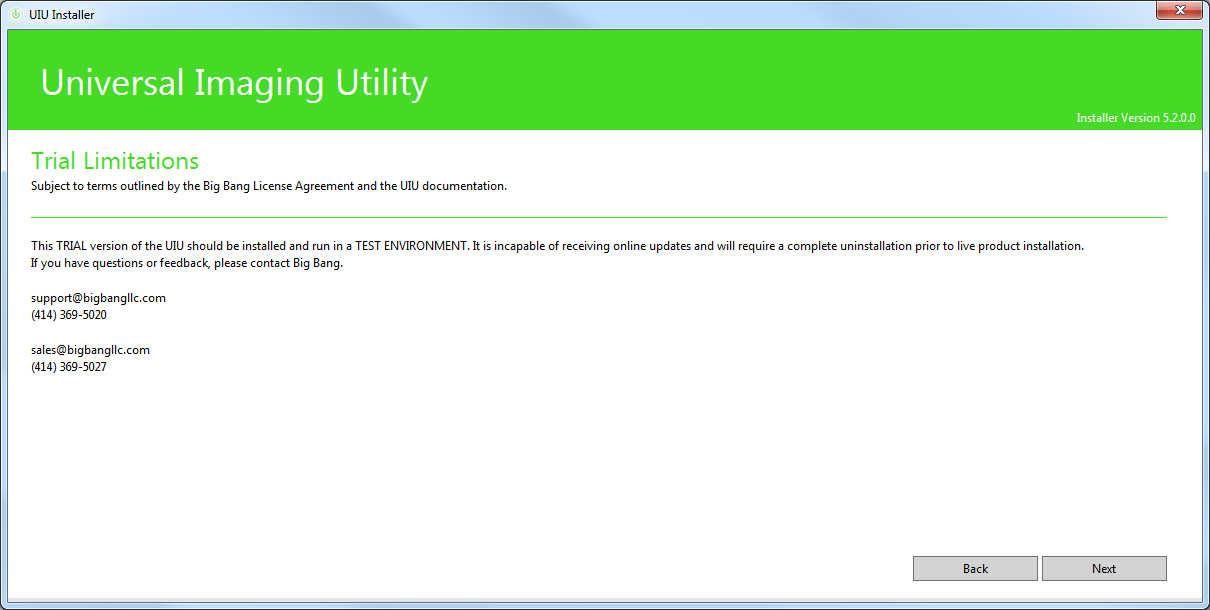
Task: Go to the next installer step
Action: tap(1103, 568)
